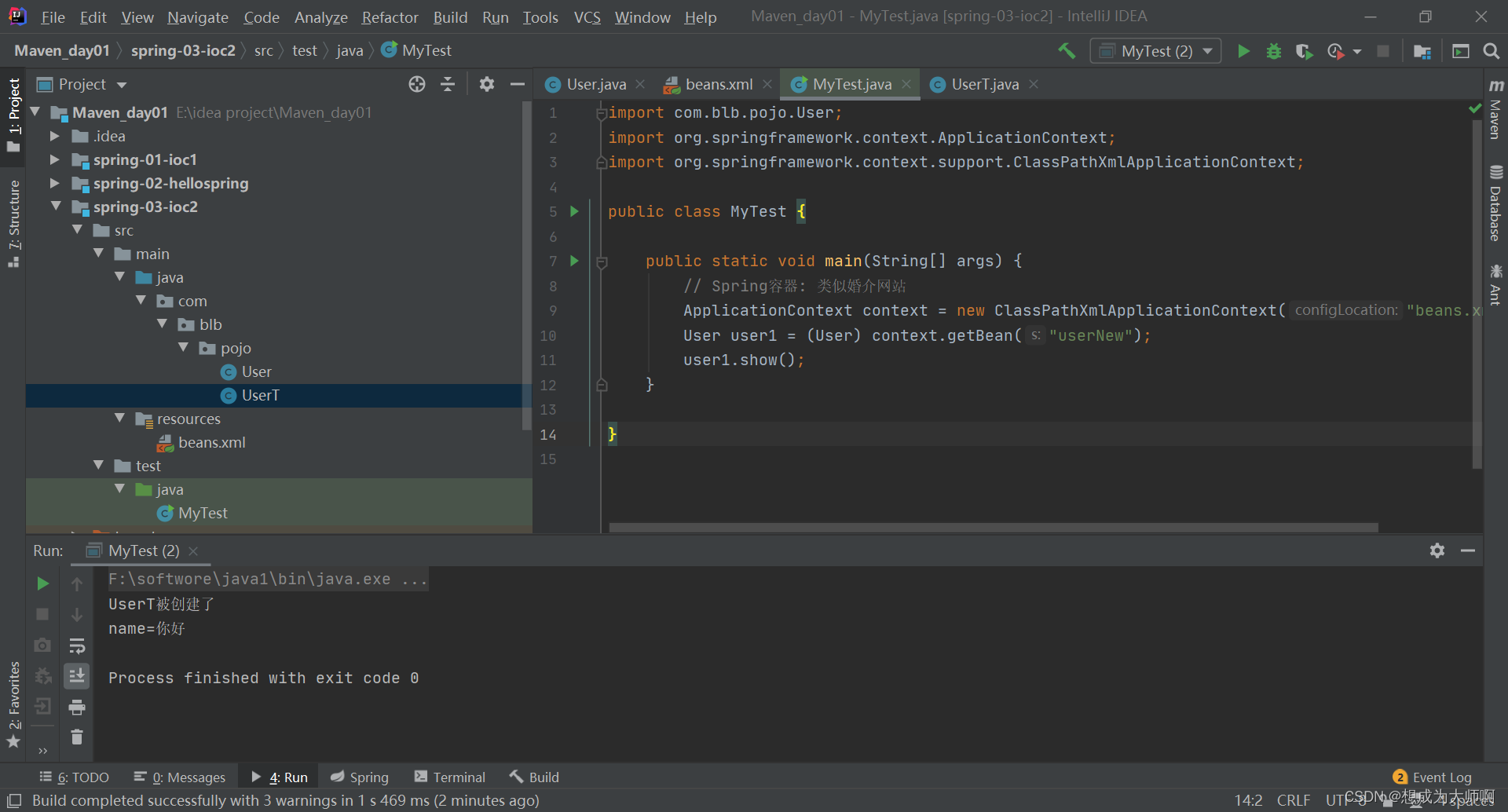Open the Refactor menu
This screenshot has width=1508, height=812.
tap(390, 17)
